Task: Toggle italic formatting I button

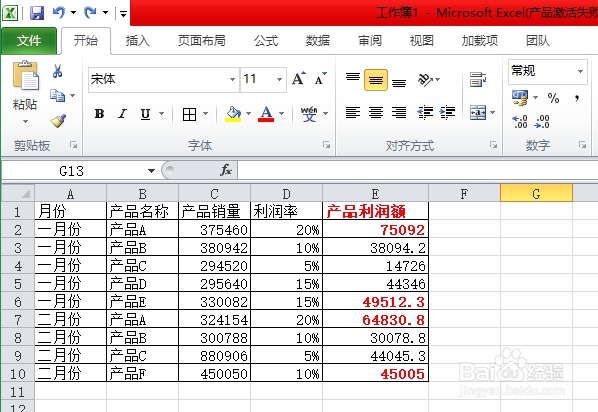Action: click(122, 114)
